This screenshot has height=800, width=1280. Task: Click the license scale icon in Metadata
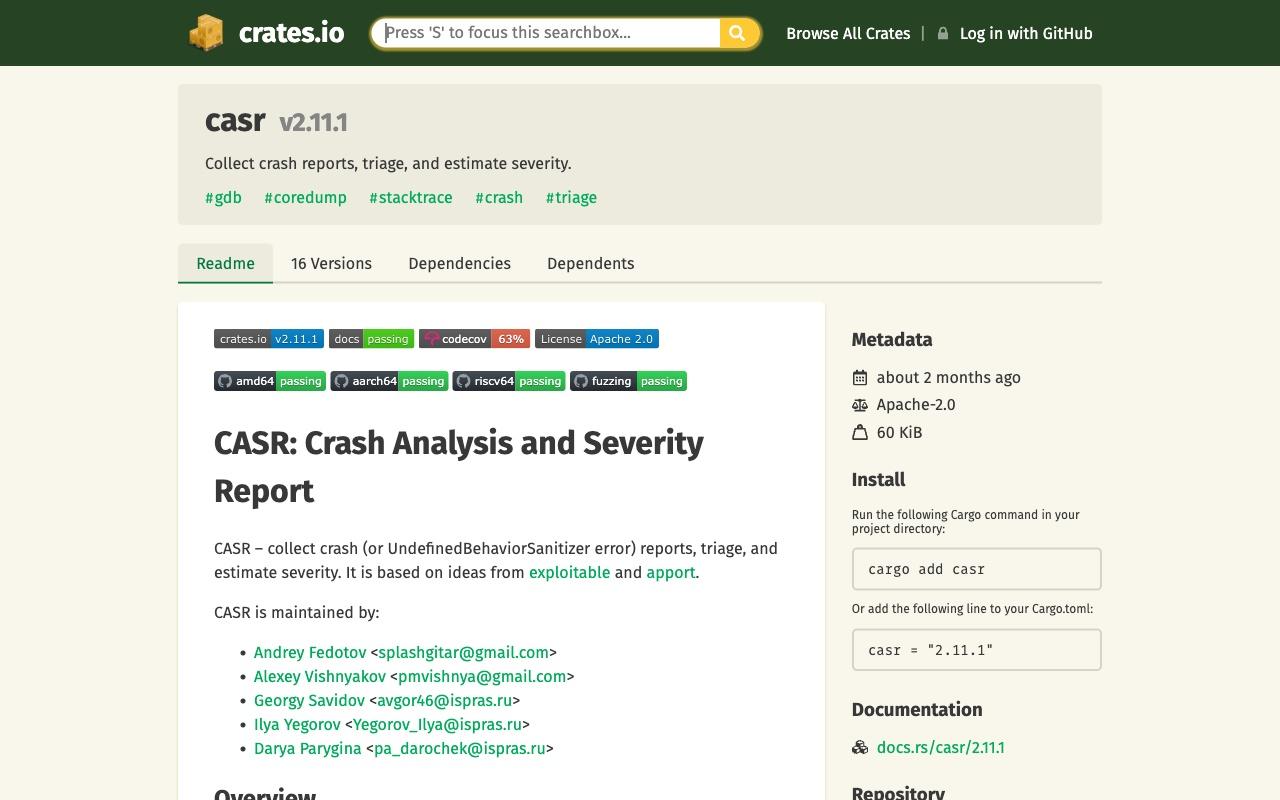click(x=860, y=405)
